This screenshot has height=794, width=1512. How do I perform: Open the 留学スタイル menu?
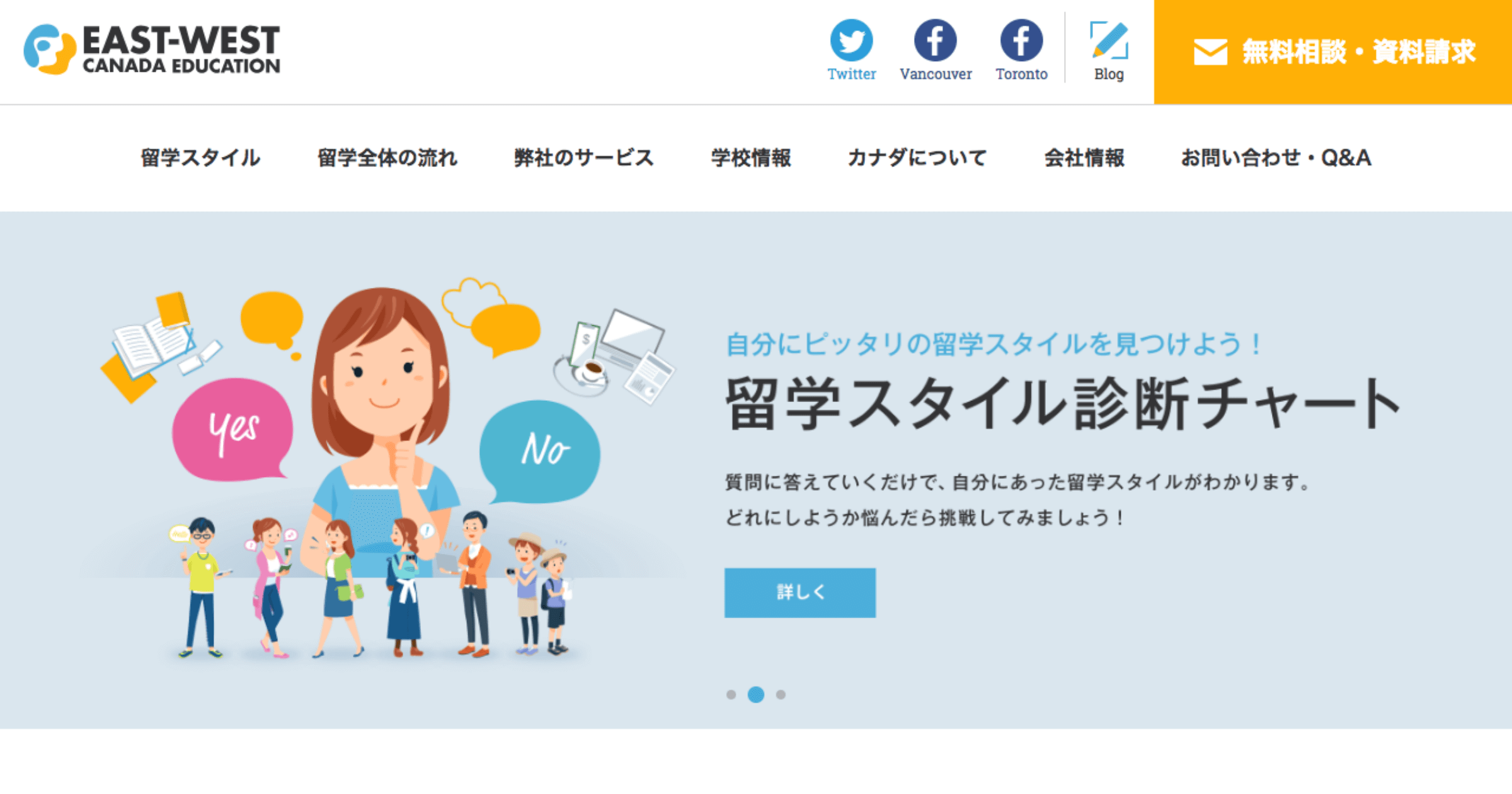[200, 158]
